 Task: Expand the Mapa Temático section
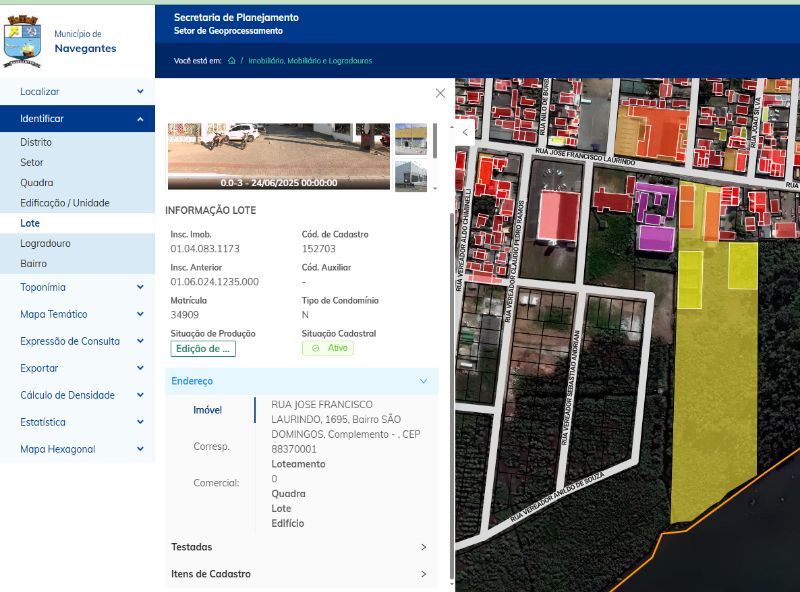tap(78, 314)
